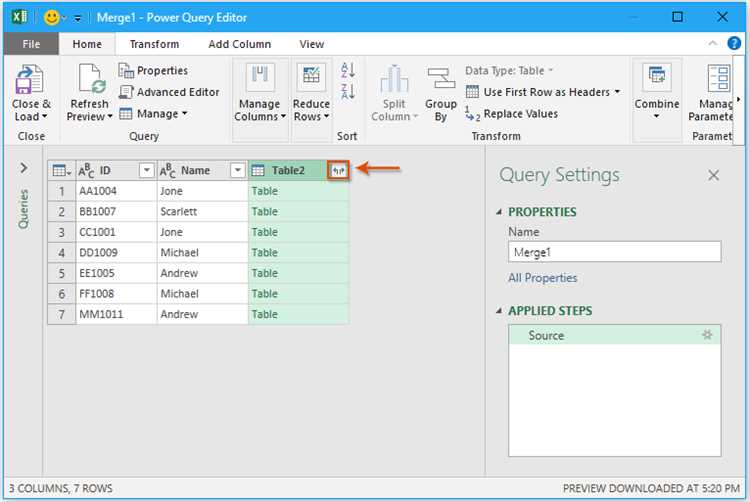Select the Andrew cell in row 5

[x=202, y=273]
